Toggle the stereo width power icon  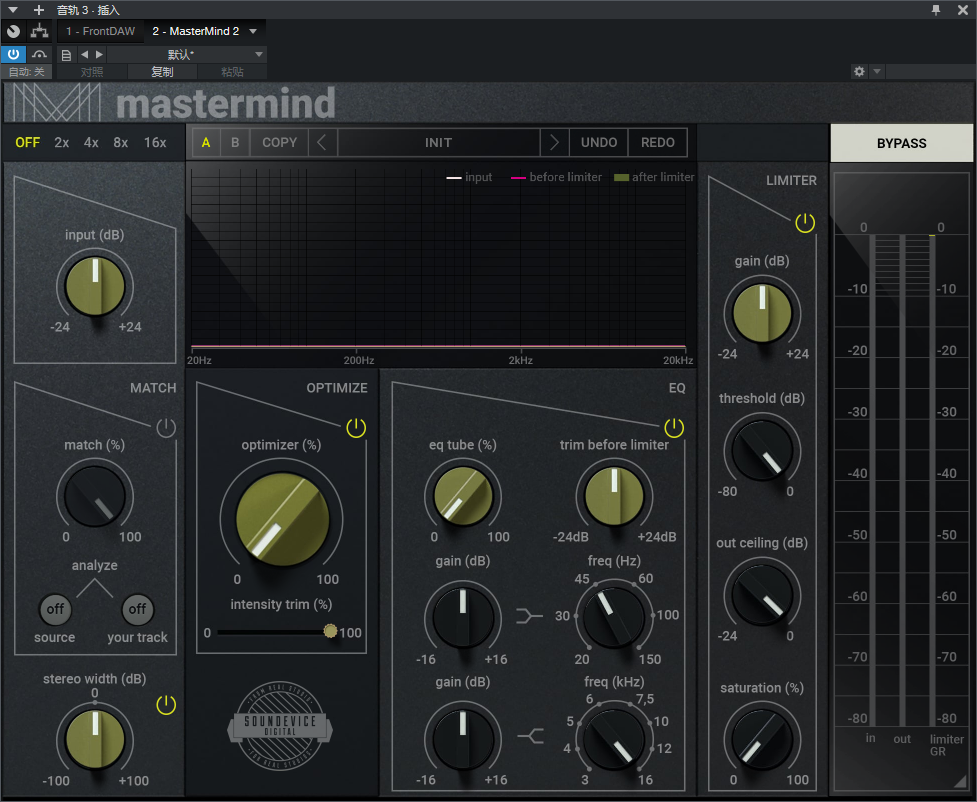[166, 705]
